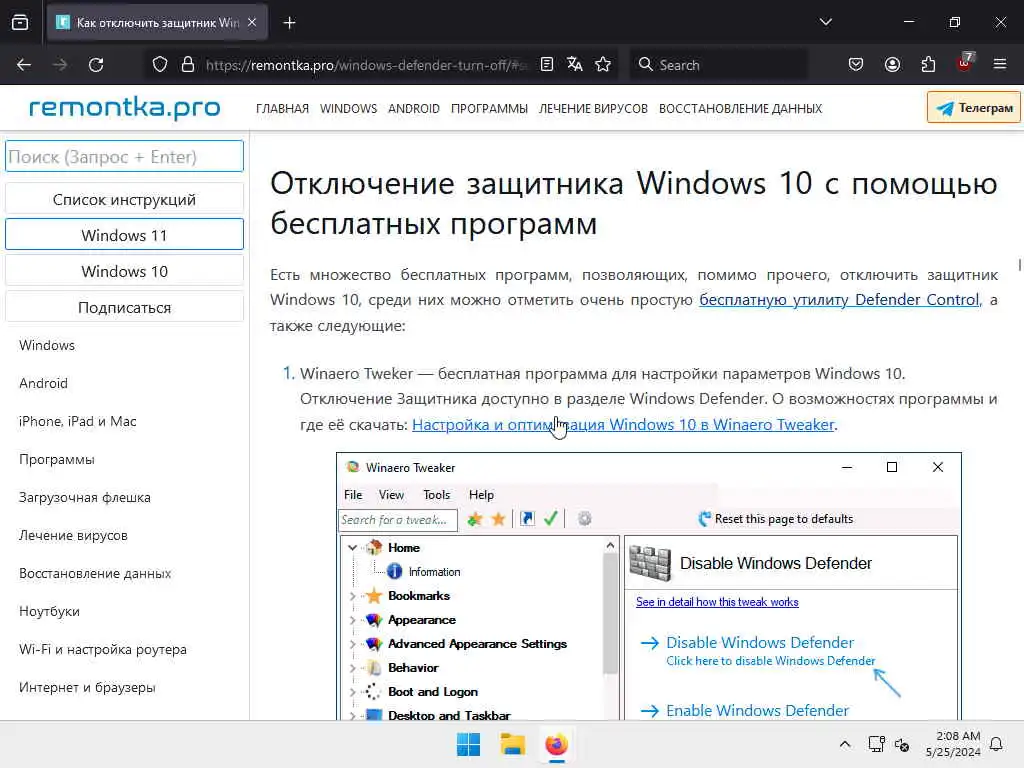1024x768 pixels.
Task: Open clock showing 2:08 AM
Action: coord(953,744)
